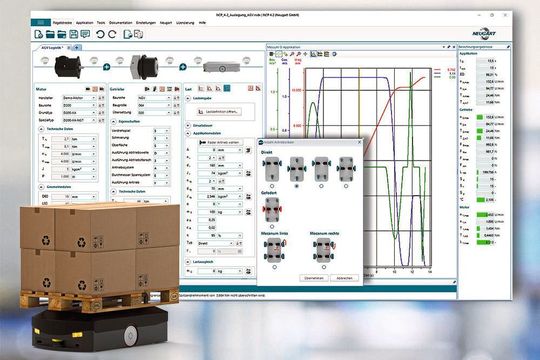Screen dimensions: 540x360
Task: Pin the chart panel with pushpin icon
Action: pyautogui.click(x=448, y=47)
